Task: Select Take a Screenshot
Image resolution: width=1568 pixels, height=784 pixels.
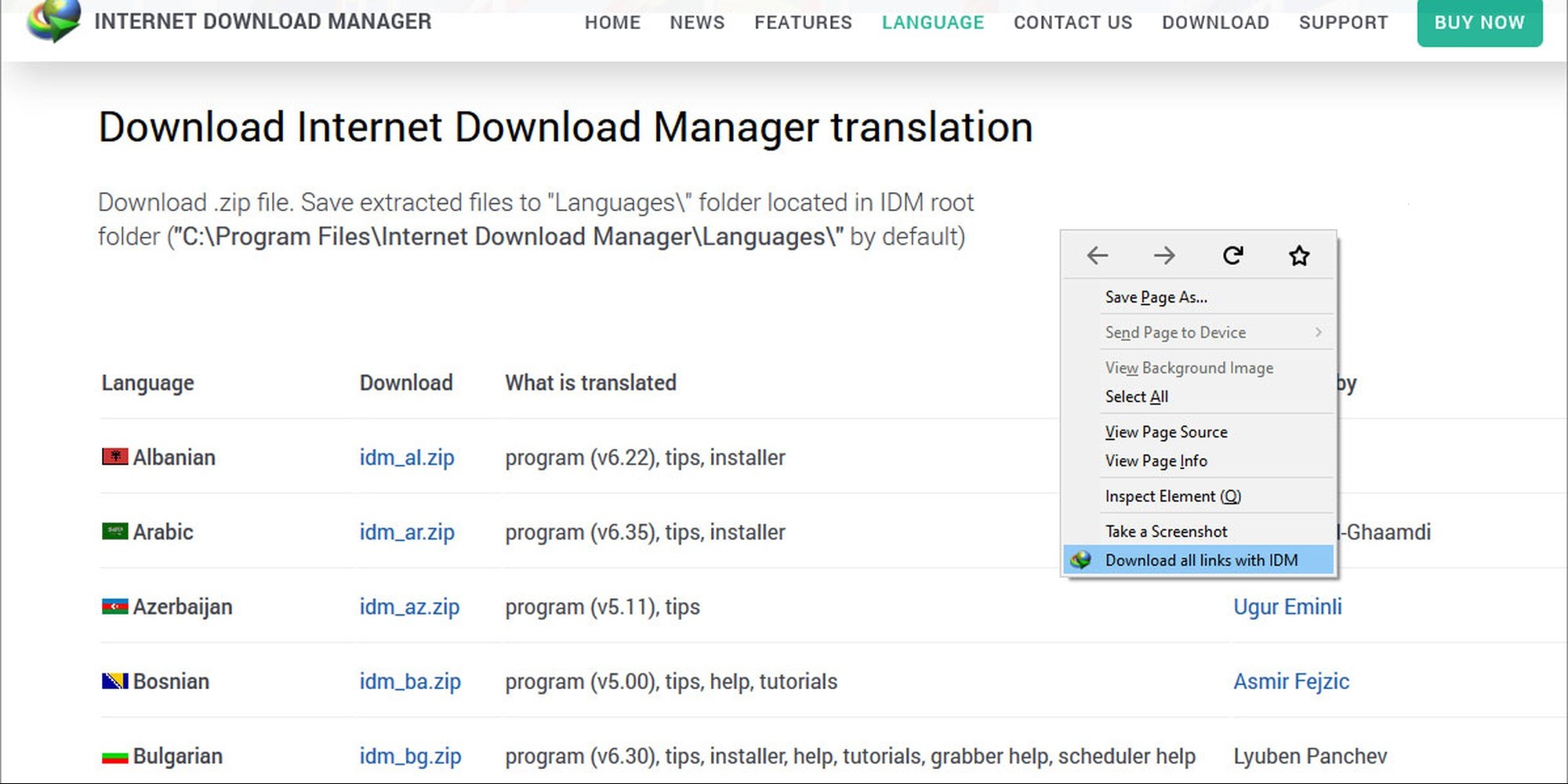Action: [x=1199, y=532]
